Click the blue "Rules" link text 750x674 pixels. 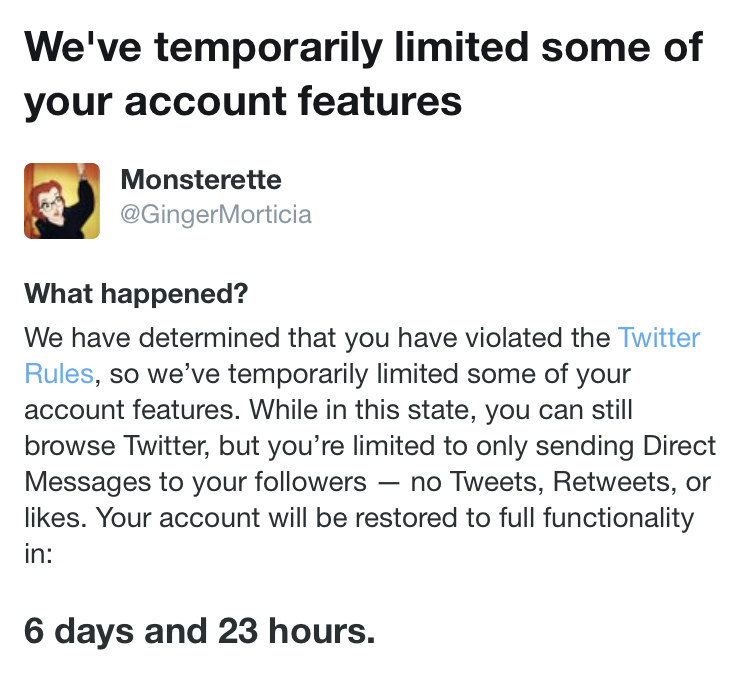59,374
